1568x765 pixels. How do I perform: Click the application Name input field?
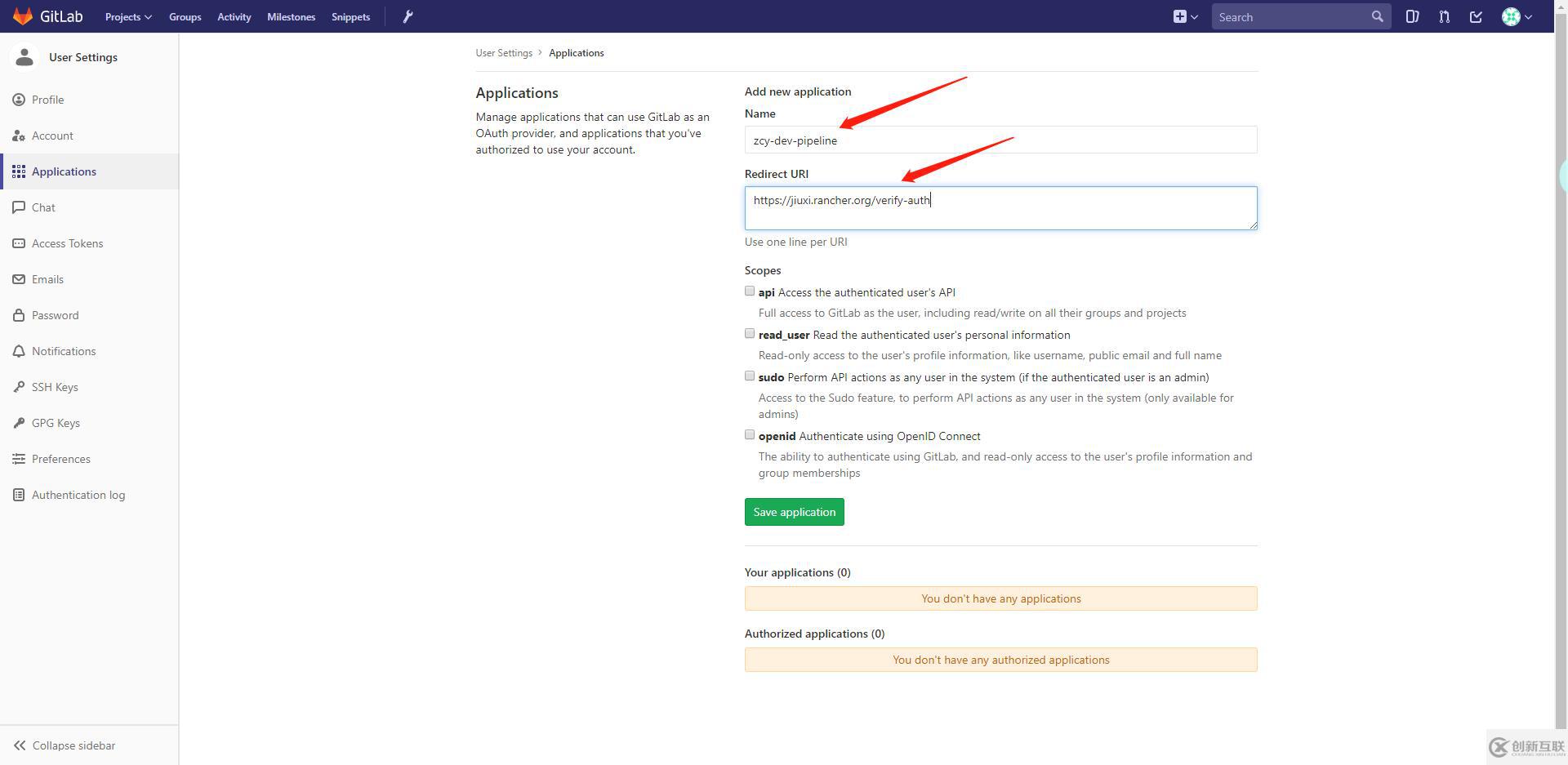coord(1000,140)
